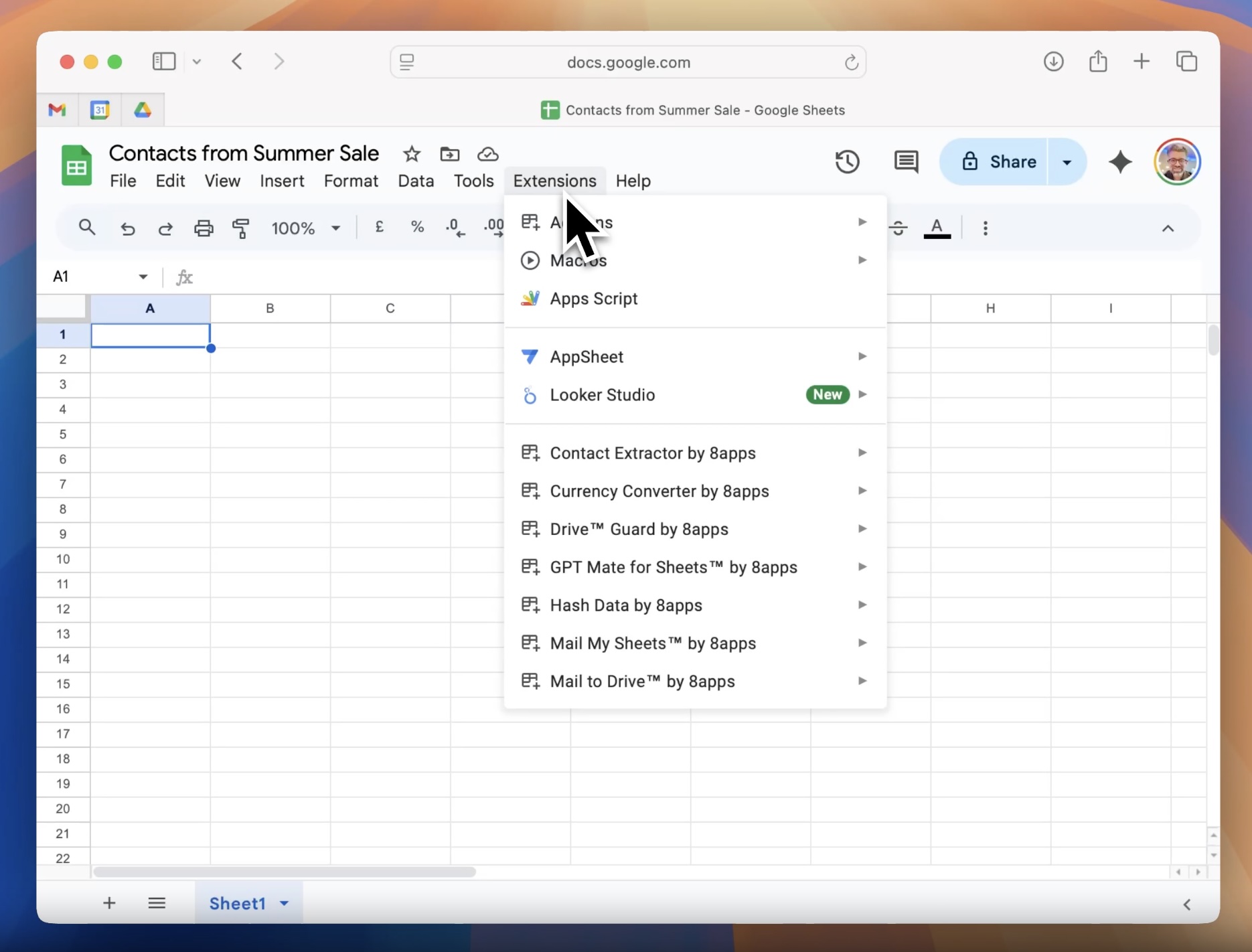
Task: Click the Share button
Action: pyautogui.click(x=1000, y=161)
